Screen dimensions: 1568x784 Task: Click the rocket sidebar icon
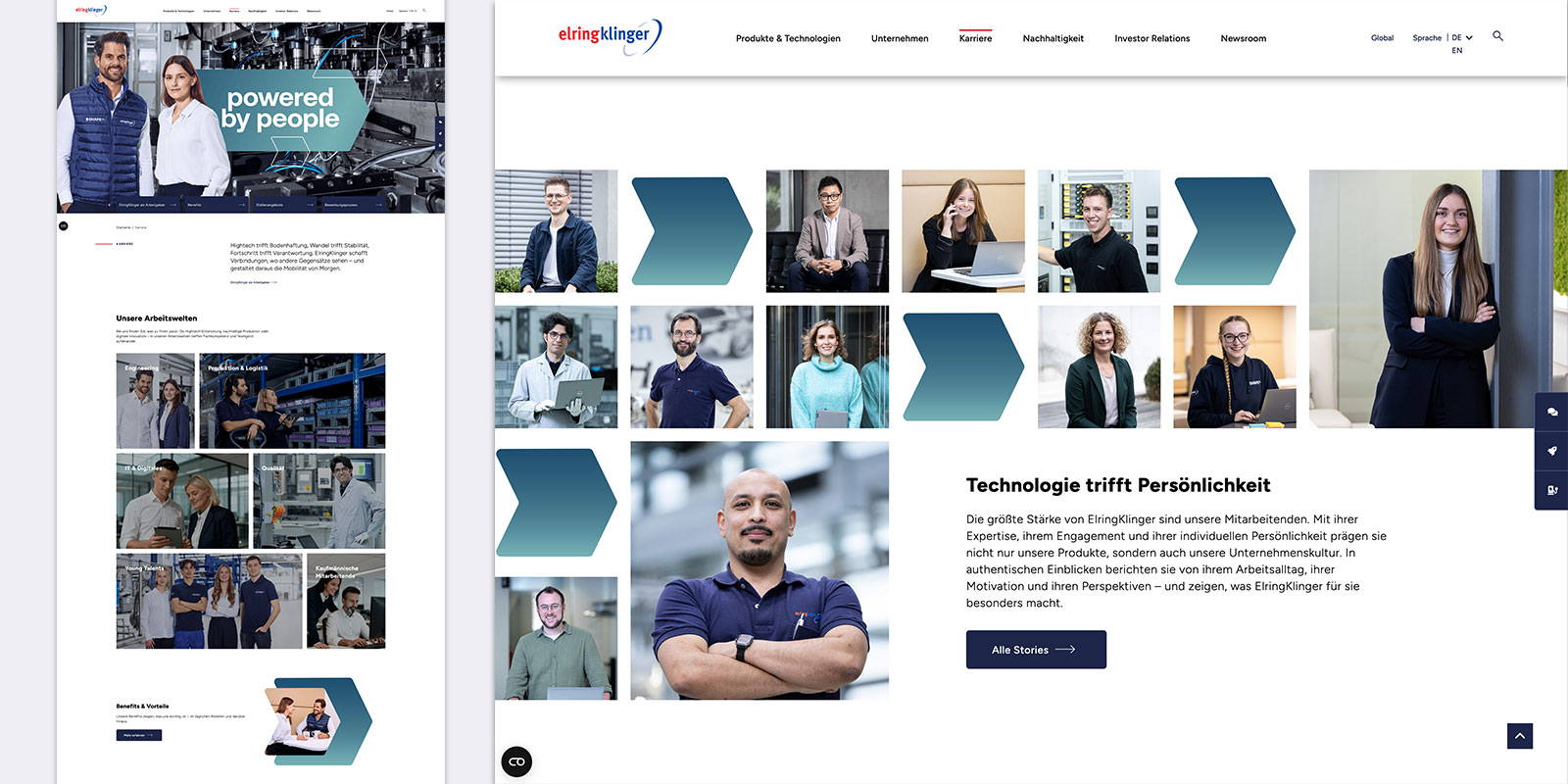tap(1551, 451)
